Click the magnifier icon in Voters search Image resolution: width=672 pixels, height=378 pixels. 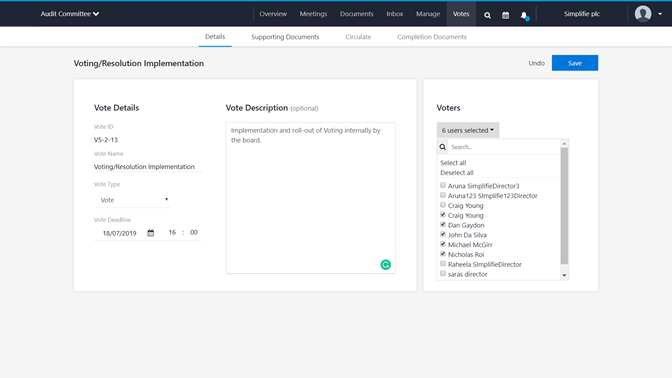443,147
